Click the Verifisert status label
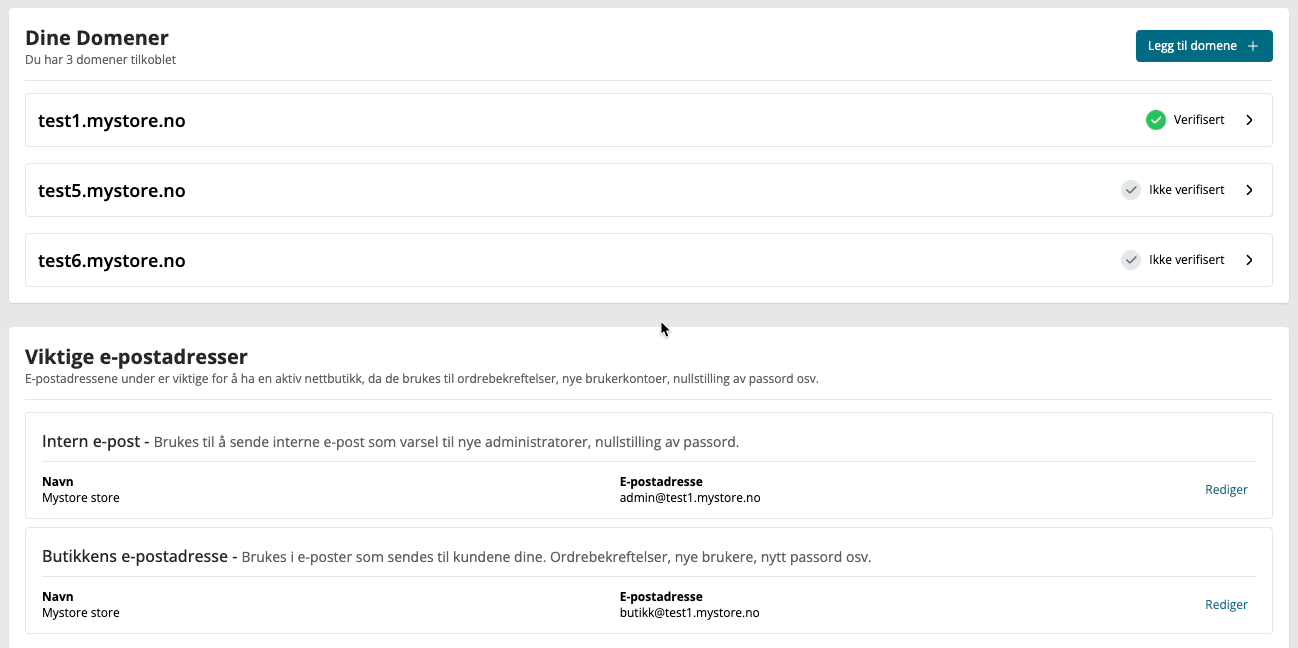The height and width of the screenshot is (648, 1298). [x=1199, y=120]
